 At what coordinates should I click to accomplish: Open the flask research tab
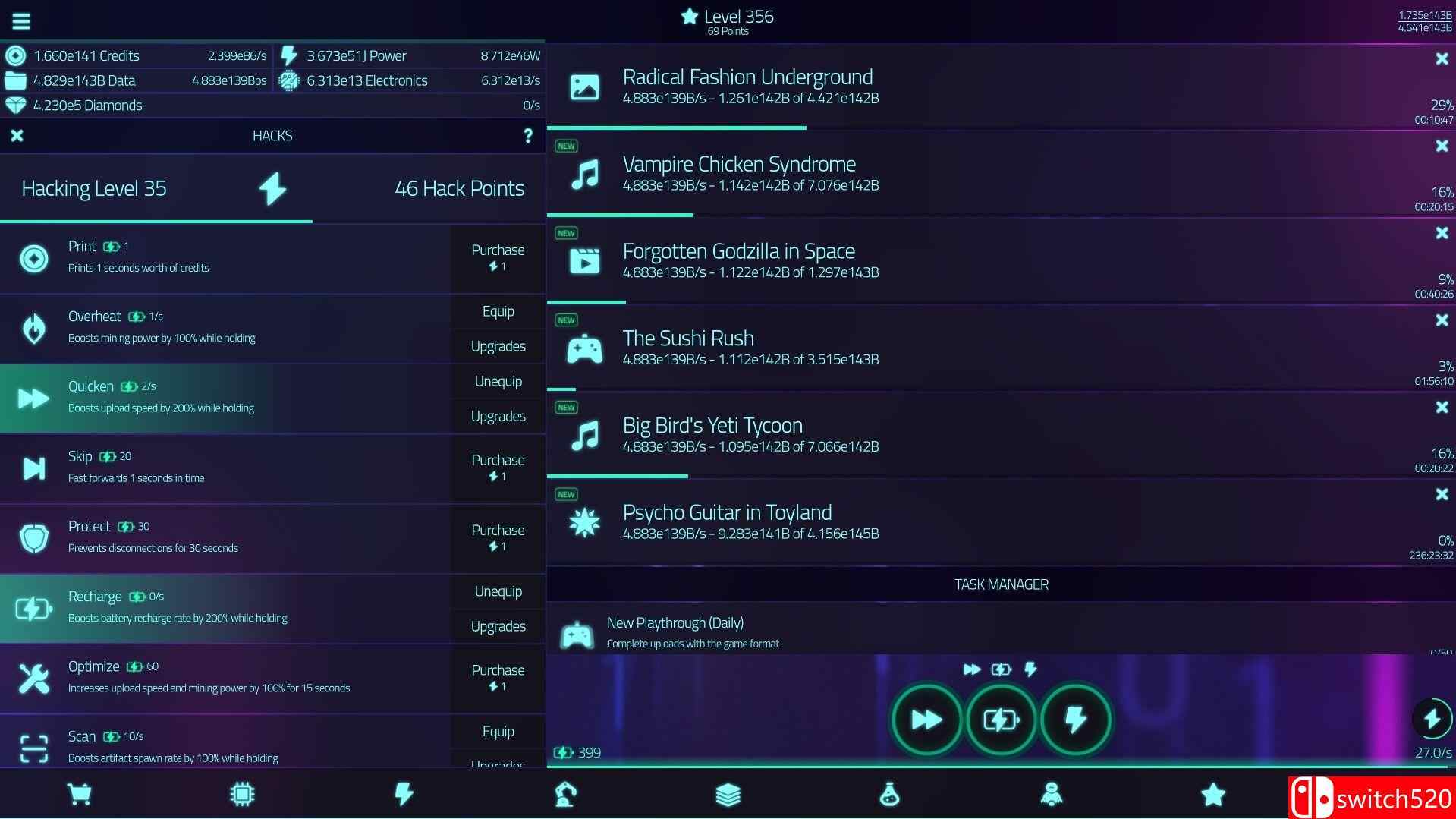click(889, 794)
